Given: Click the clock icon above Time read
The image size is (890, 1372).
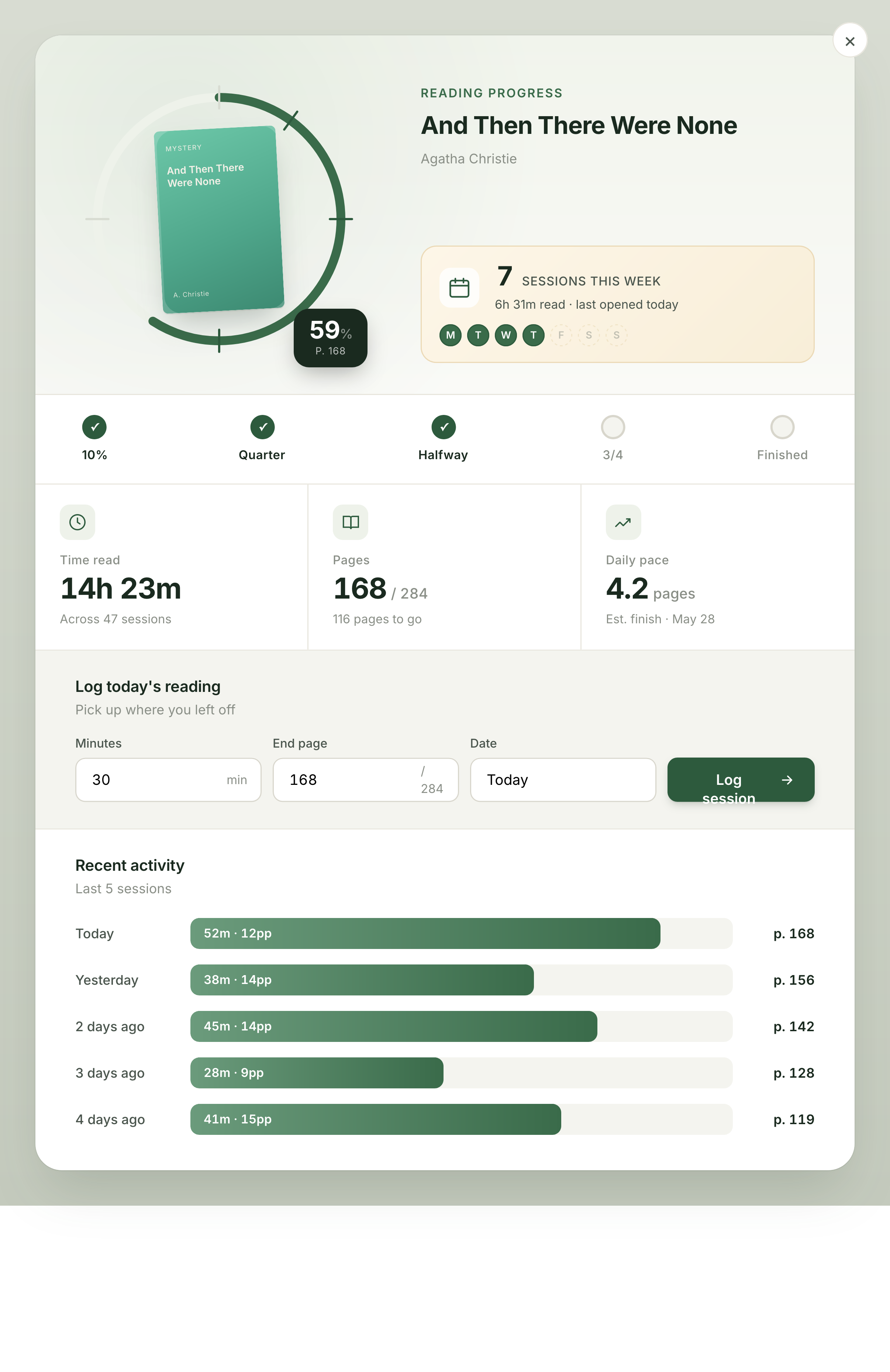Looking at the screenshot, I should 77,522.
